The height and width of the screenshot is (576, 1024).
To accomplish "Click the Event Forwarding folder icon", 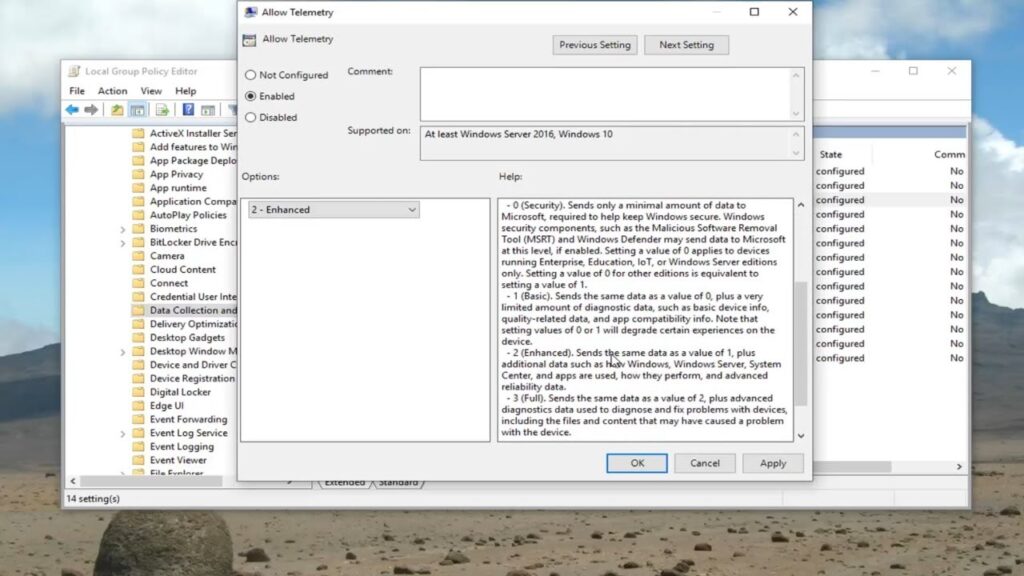I will click(138, 419).
